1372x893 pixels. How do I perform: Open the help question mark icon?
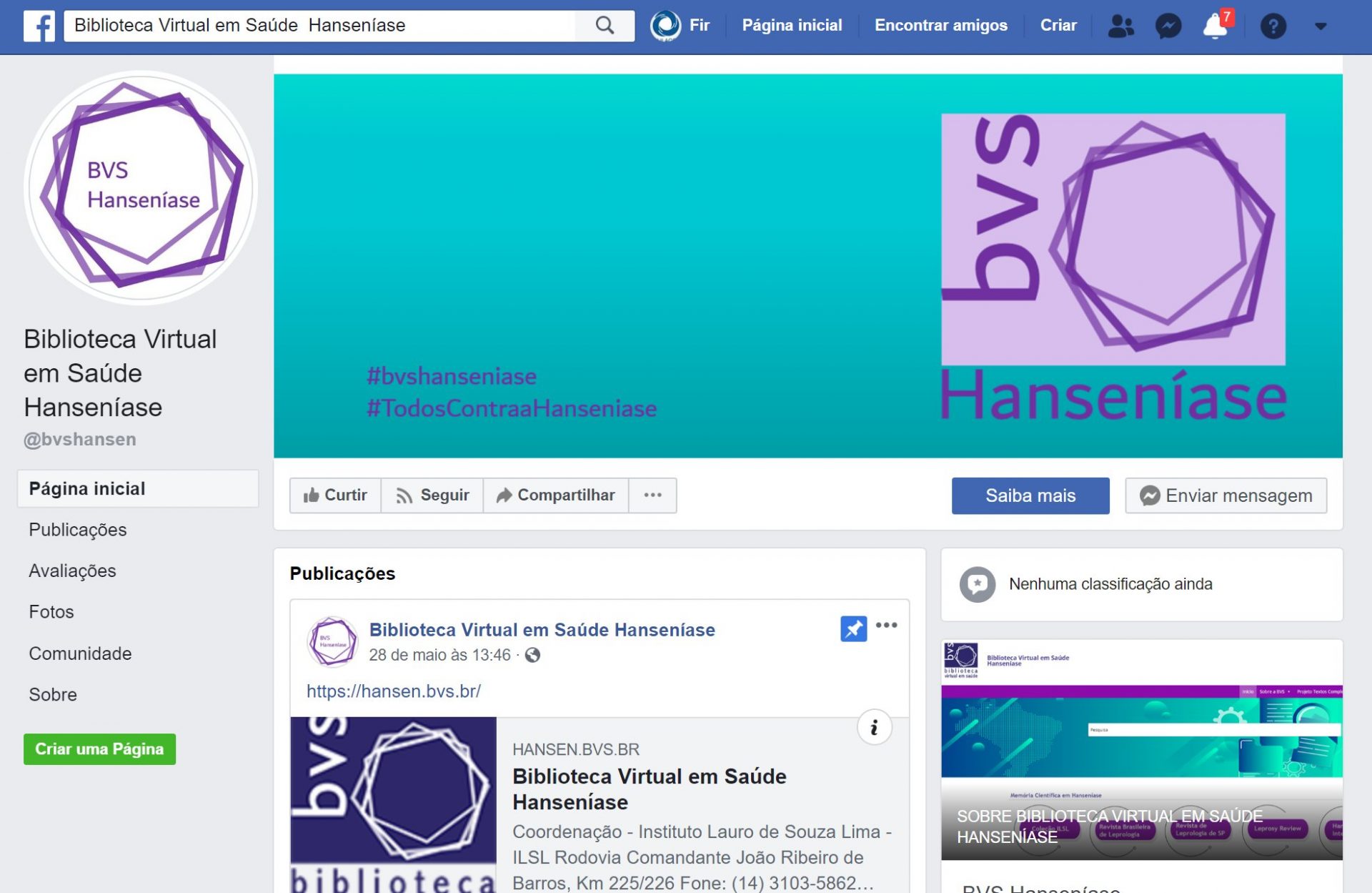[x=1273, y=26]
